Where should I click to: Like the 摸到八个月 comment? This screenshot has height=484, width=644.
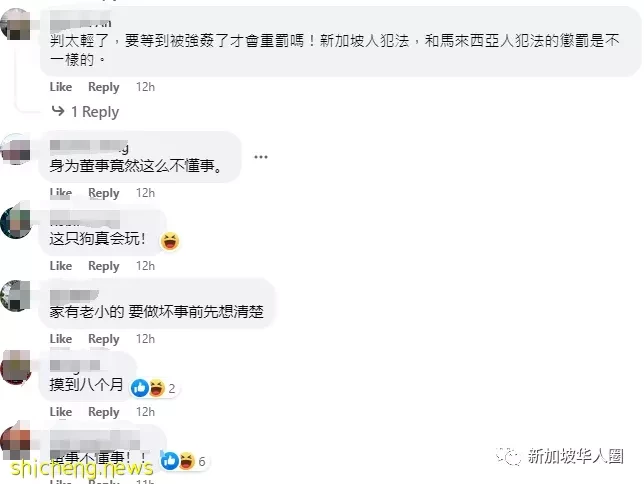(61, 412)
